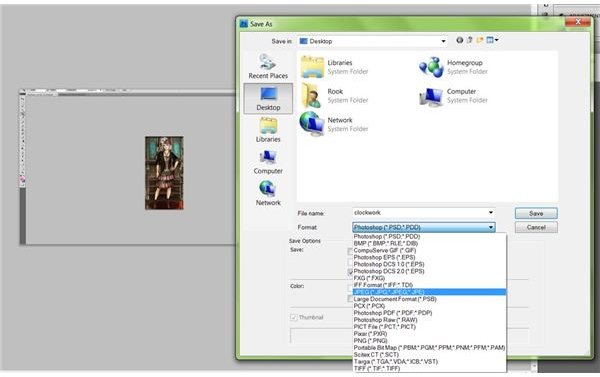Choose TIFF format option

[x=429, y=368]
